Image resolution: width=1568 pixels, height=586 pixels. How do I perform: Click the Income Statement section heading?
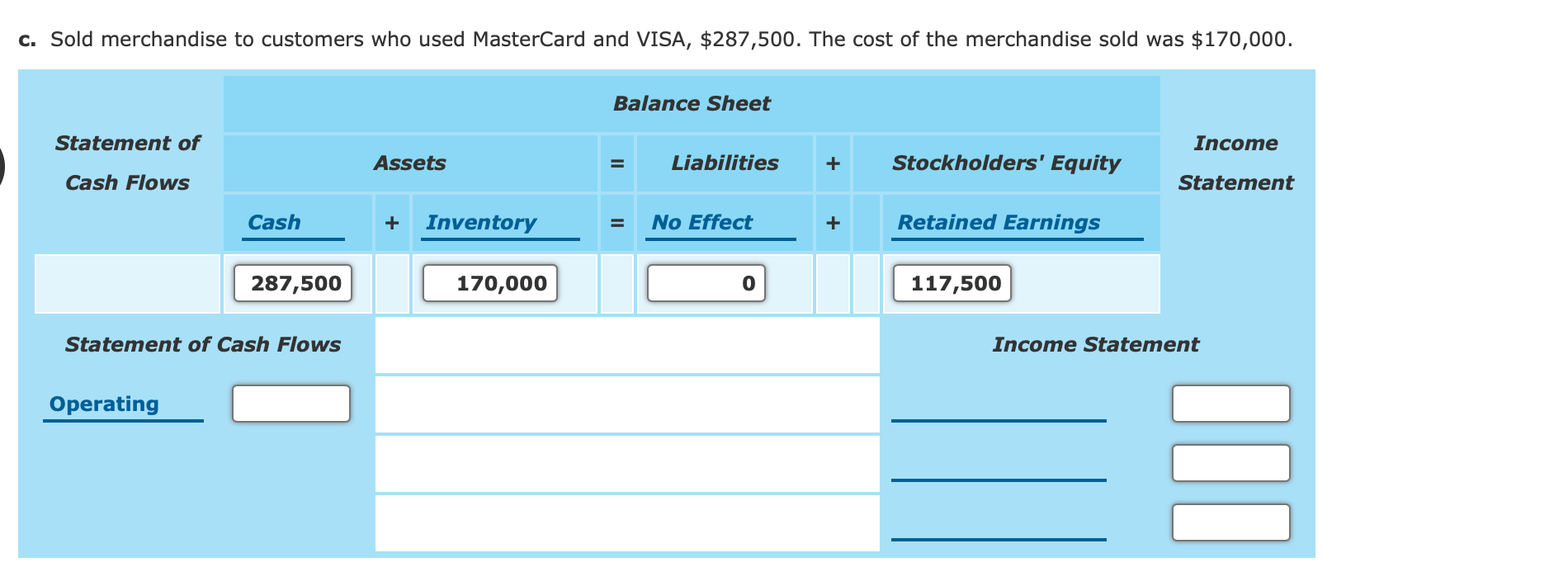click(x=1096, y=344)
